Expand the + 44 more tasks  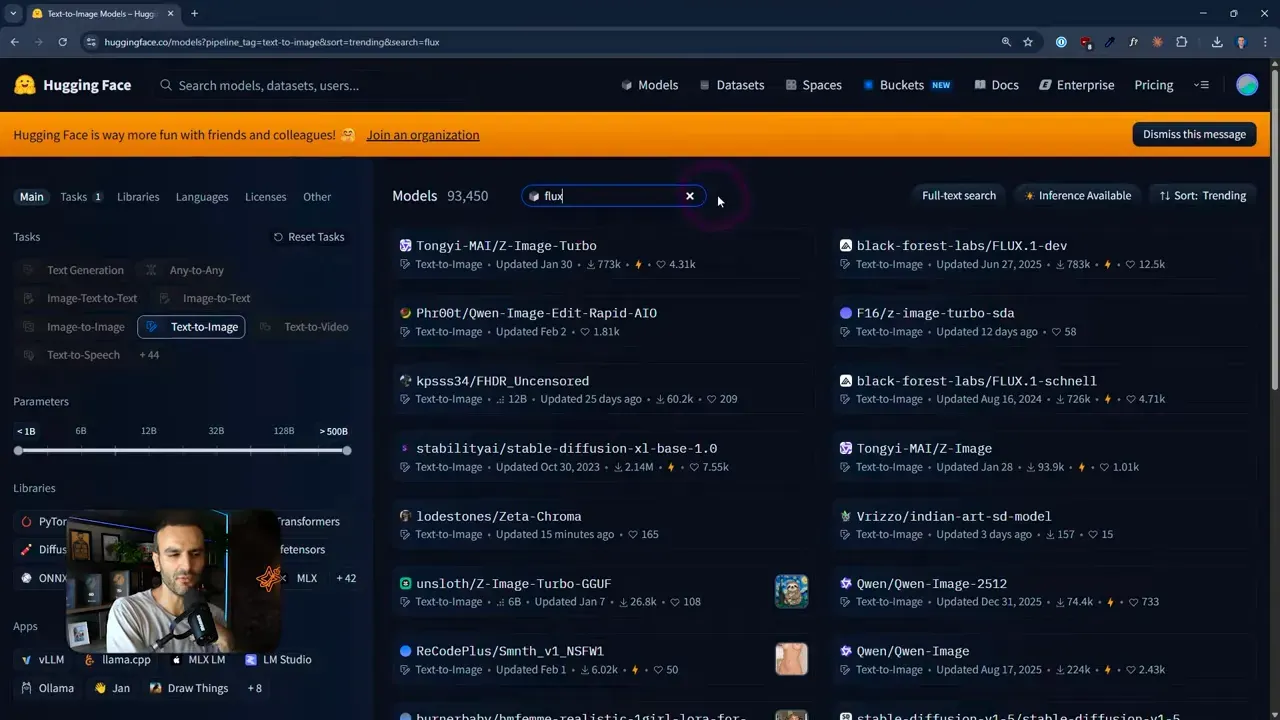pyautogui.click(x=149, y=355)
